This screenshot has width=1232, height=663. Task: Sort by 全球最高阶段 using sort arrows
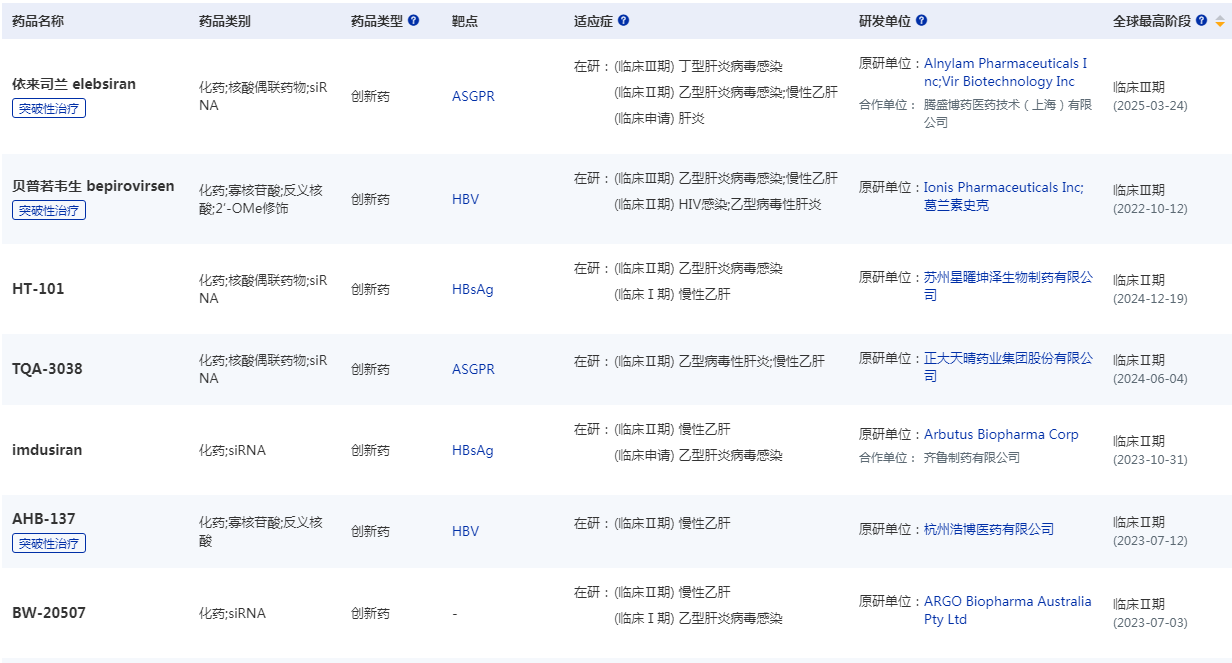[x=1220, y=21]
